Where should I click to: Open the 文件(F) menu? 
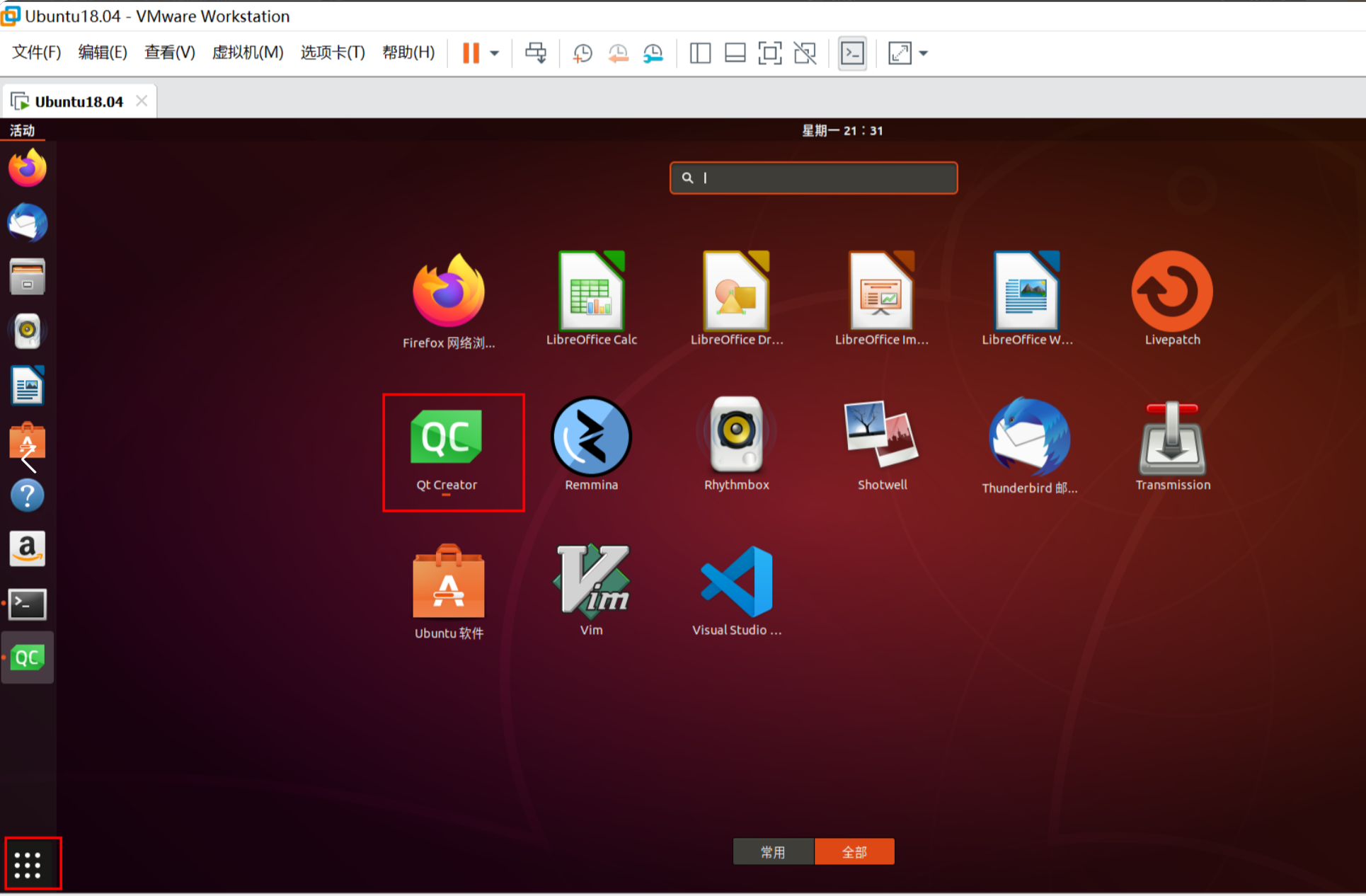tap(37, 52)
